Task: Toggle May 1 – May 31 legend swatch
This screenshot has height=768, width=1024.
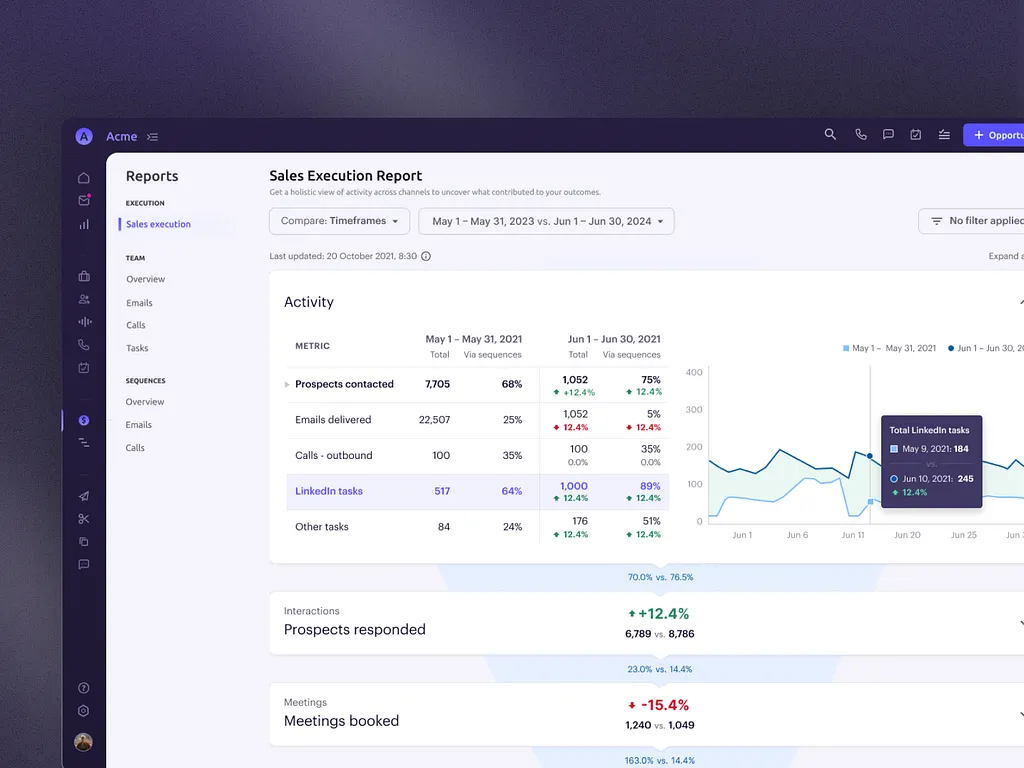Action: pos(846,348)
